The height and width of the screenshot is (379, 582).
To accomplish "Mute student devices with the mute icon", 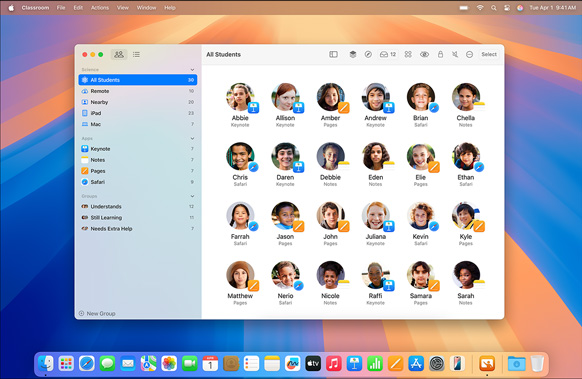I will point(455,55).
